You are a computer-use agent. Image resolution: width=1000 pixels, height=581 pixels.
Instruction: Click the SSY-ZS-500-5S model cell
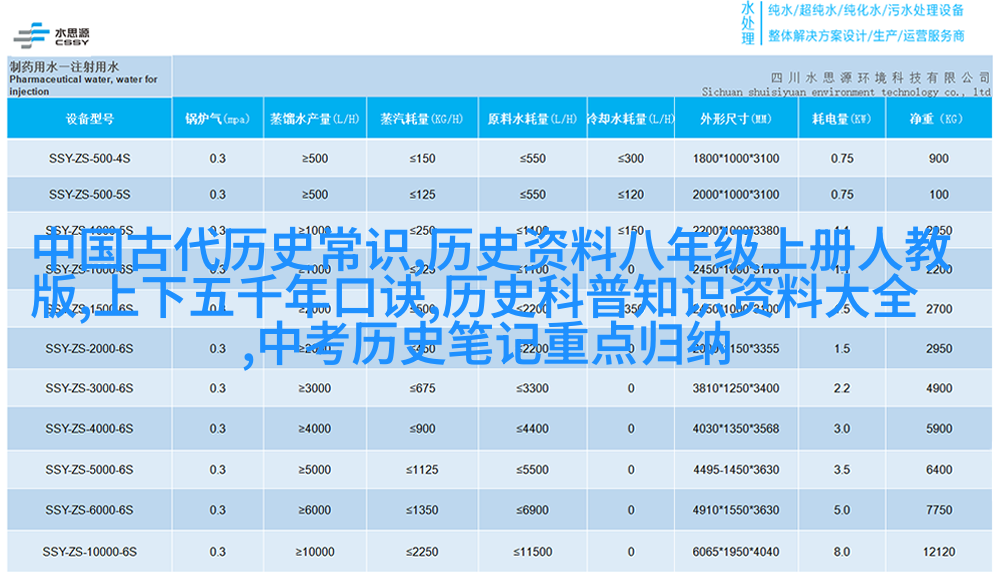point(89,194)
